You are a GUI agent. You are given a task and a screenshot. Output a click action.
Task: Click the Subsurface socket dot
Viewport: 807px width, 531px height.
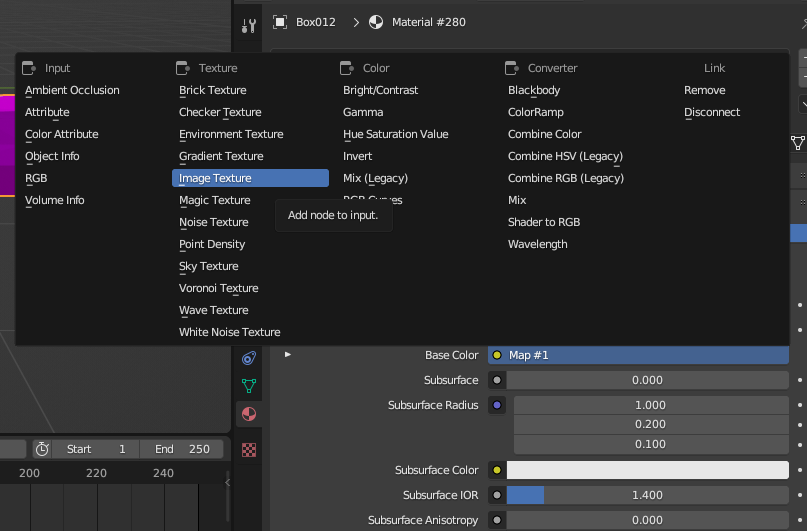(x=497, y=380)
